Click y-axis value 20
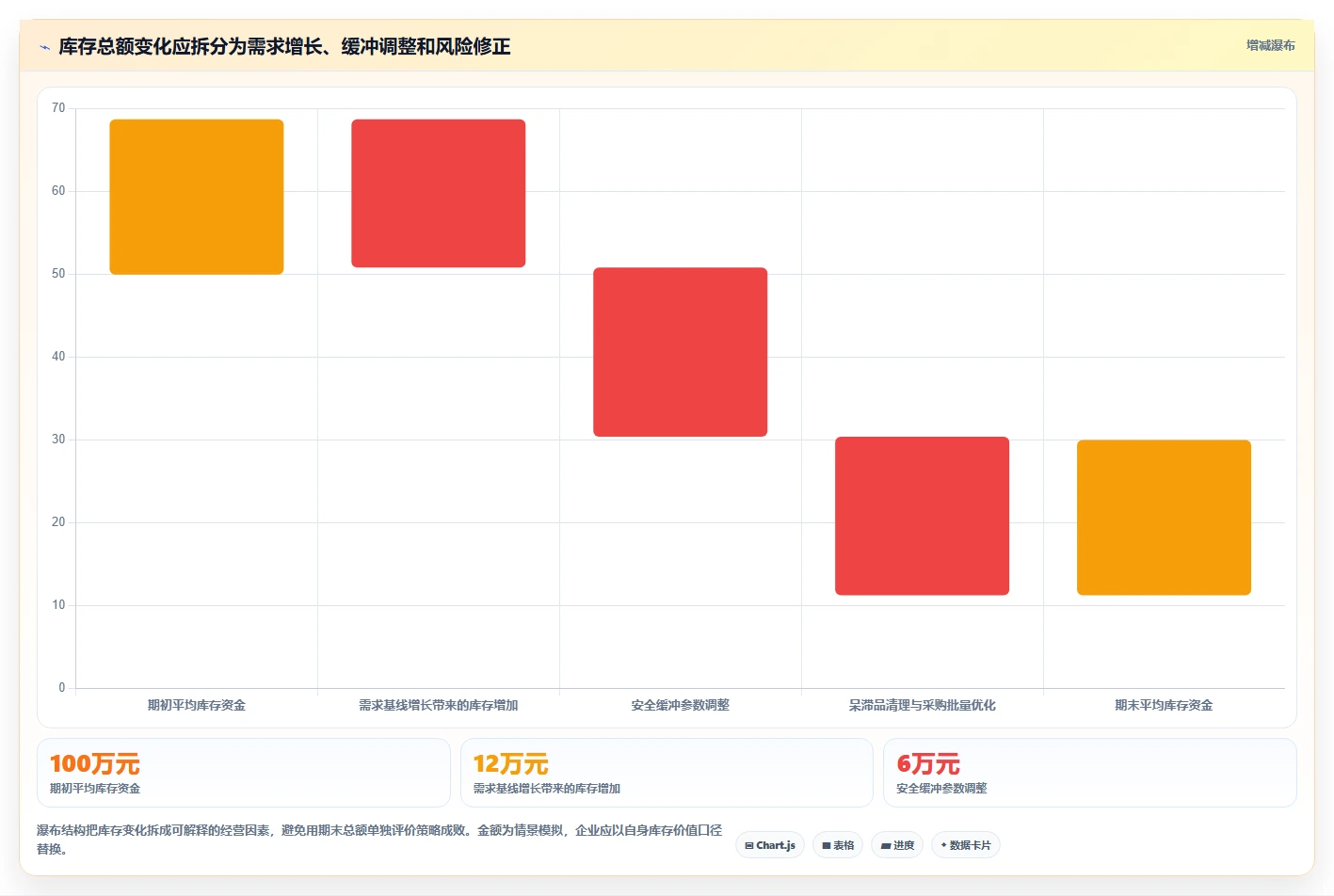This screenshot has width=1334, height=896. pyautogui.click(x=58, y=522)
